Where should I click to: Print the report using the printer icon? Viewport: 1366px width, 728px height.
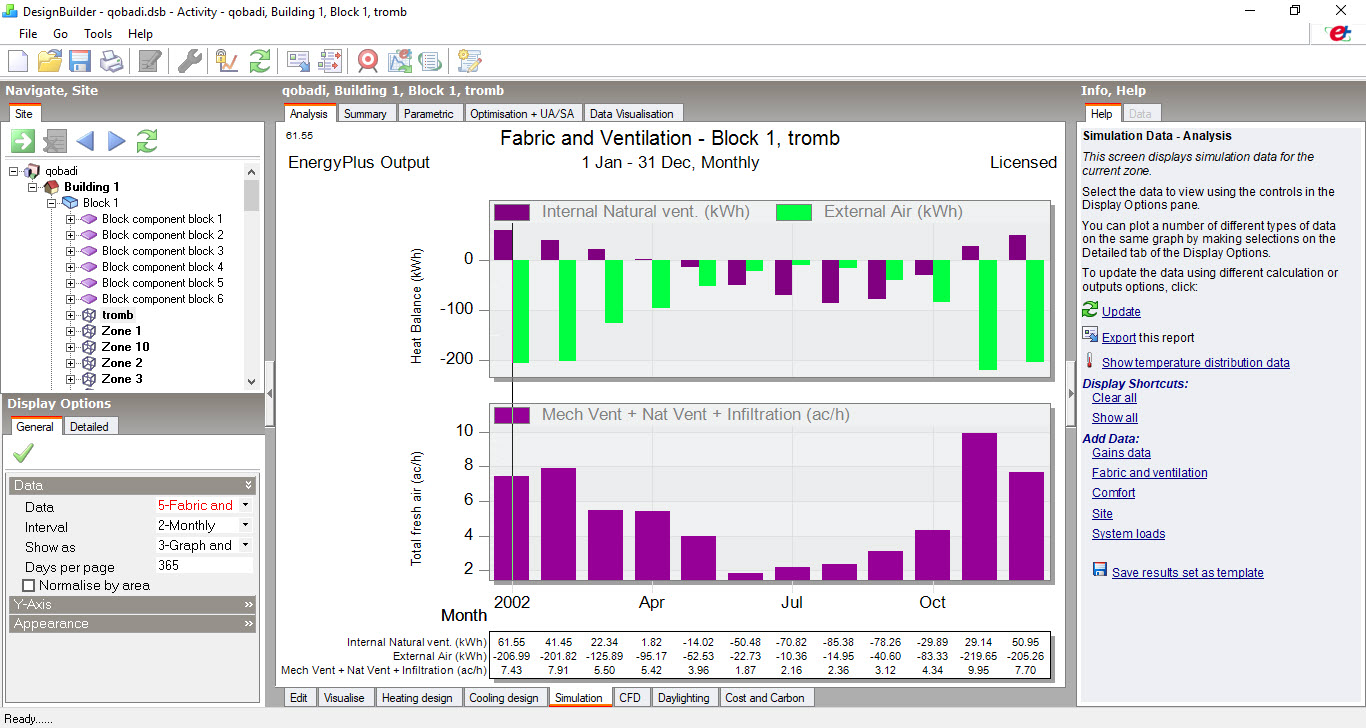pos(111,61)
